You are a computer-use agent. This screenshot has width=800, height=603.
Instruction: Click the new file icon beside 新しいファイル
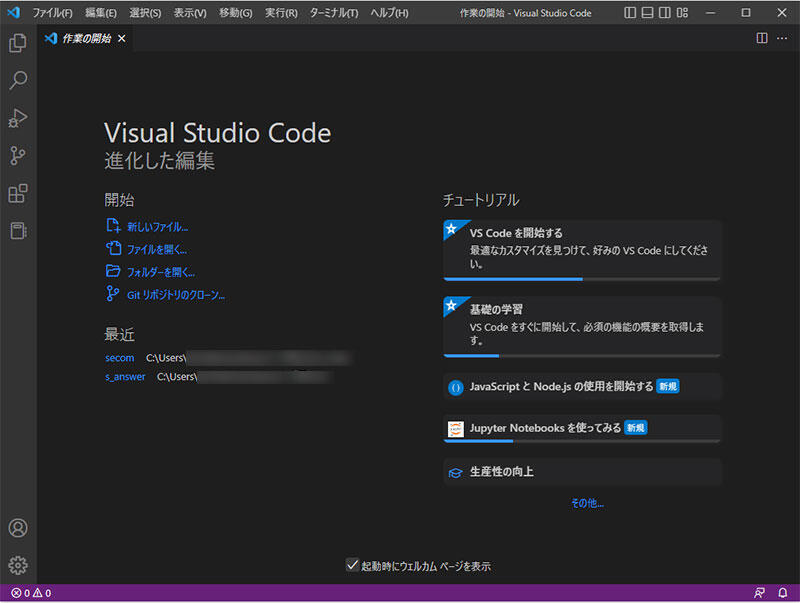[113, 225]
